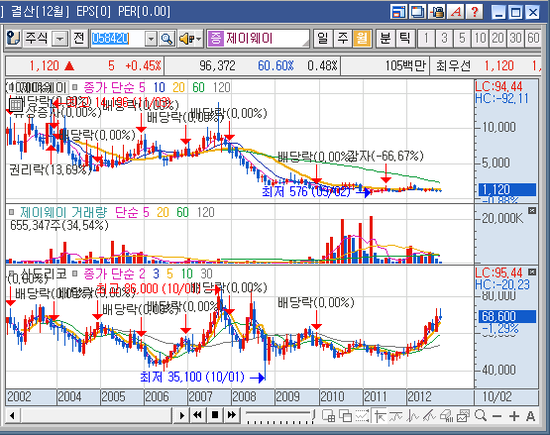
Task: Zoom out with the minus icon
Action: 497,416
